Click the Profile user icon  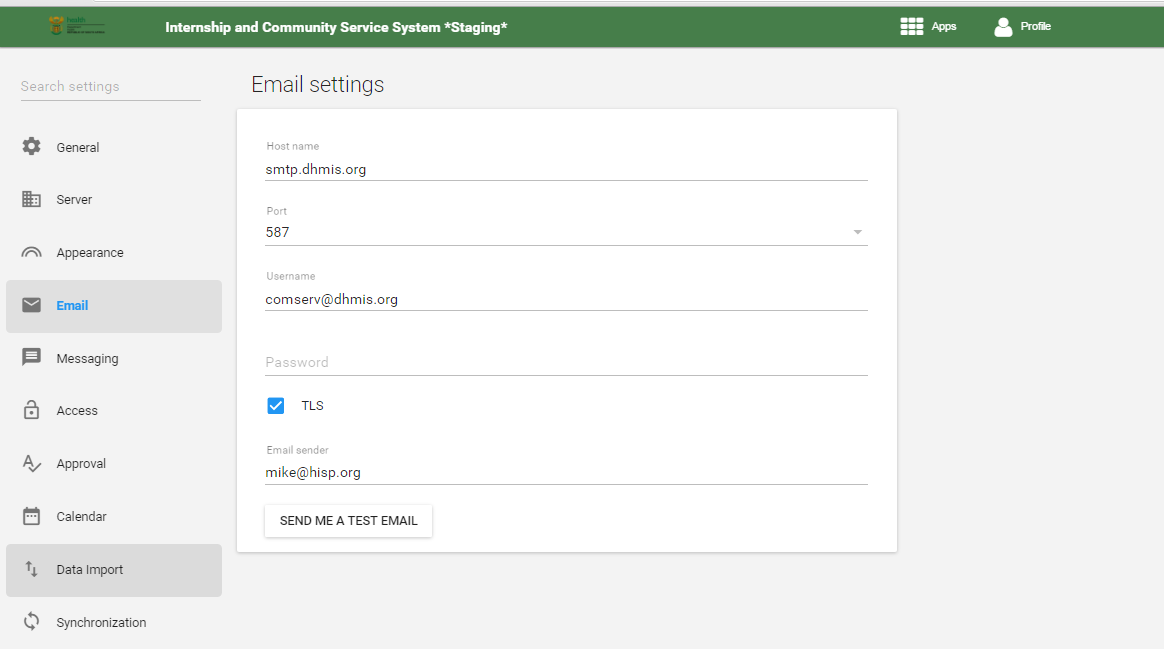point(1003,27)
